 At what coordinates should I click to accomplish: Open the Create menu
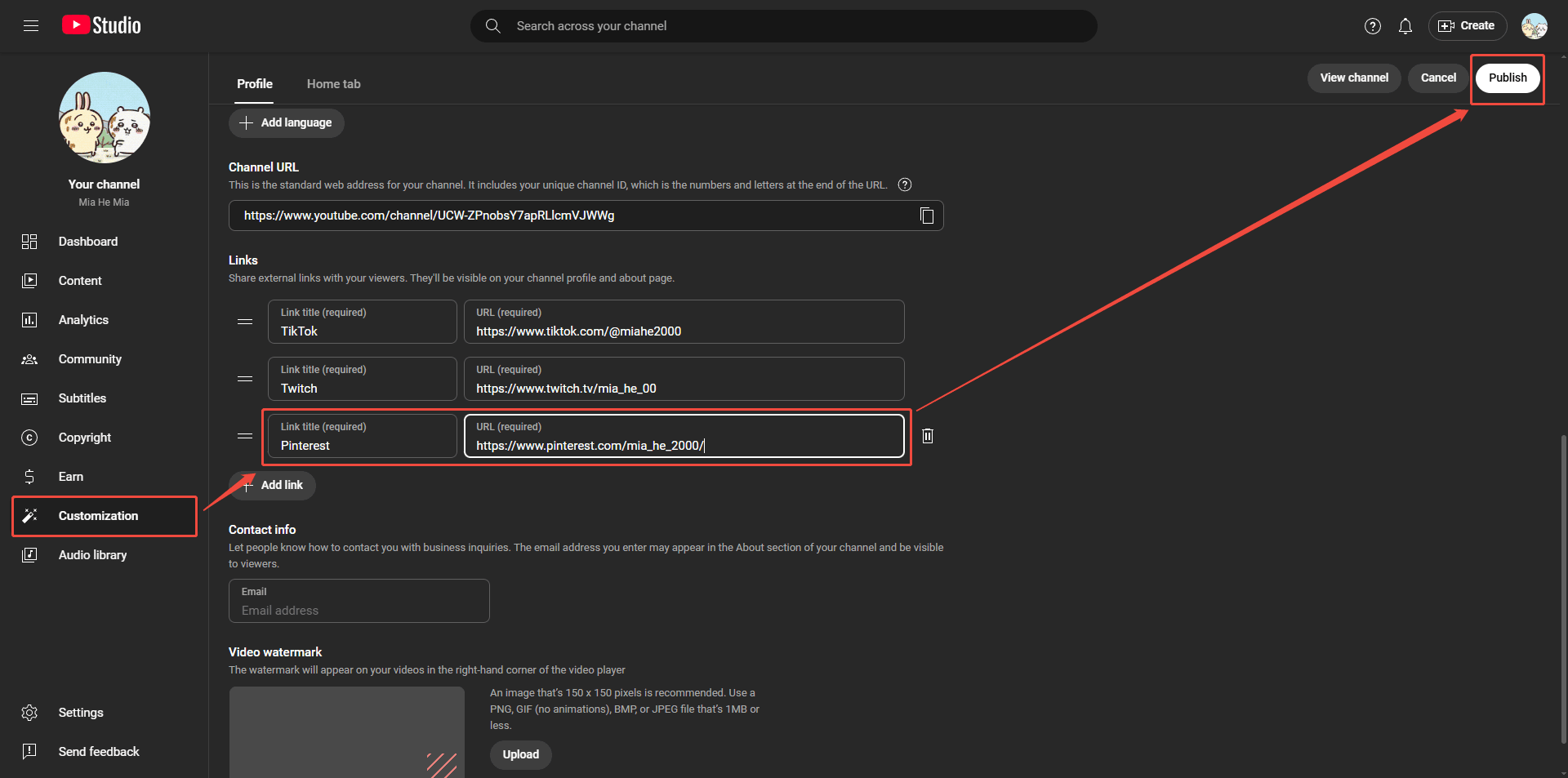(x=1467, y=26)
